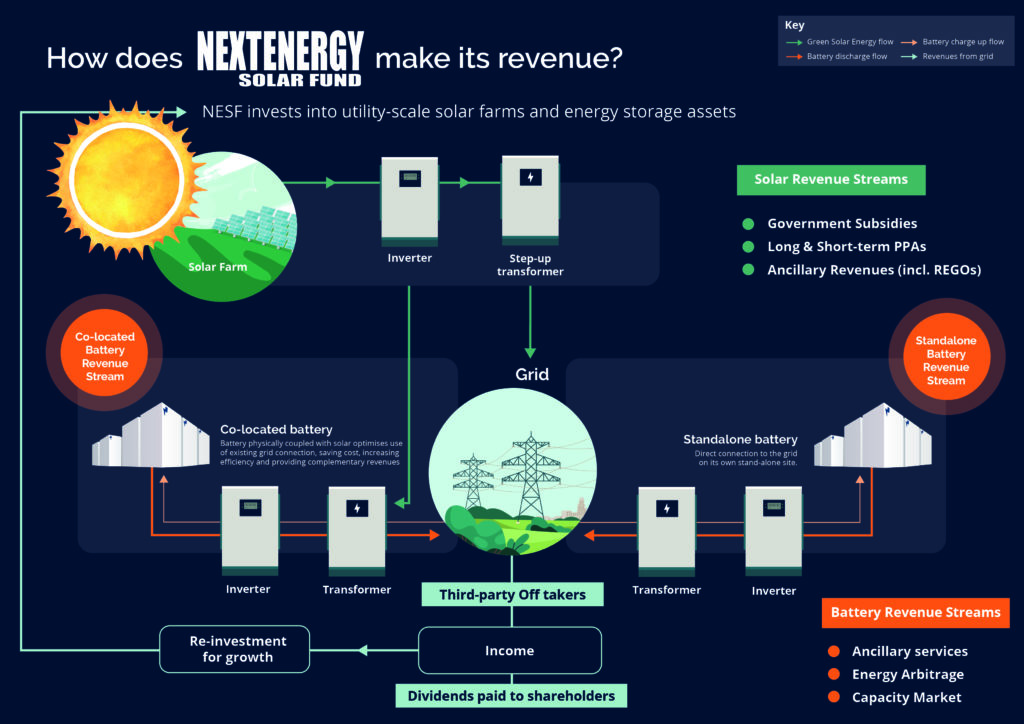
Task: Select the Inverter icon below the sun
Action: pyautogui.click(x=410, y=200)
